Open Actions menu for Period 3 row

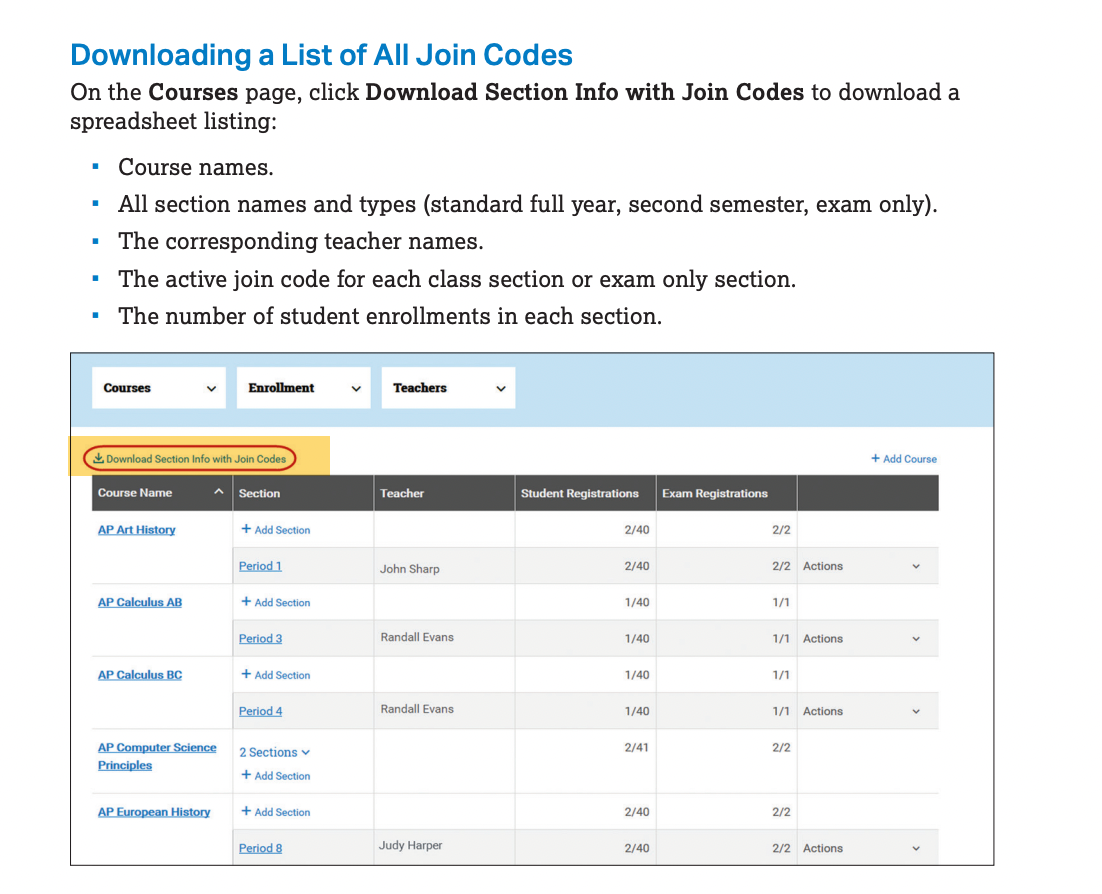point(861,639)
